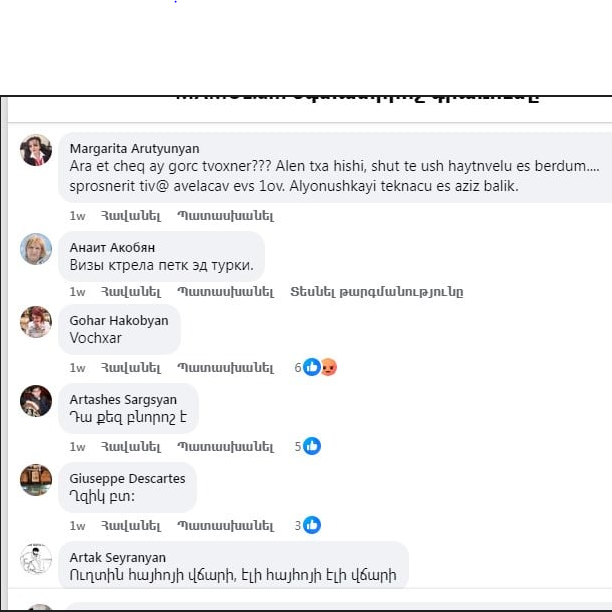
Task: Like Gohar Hakobyan's Vochxar comment
Action: click(x=131, y=368)
